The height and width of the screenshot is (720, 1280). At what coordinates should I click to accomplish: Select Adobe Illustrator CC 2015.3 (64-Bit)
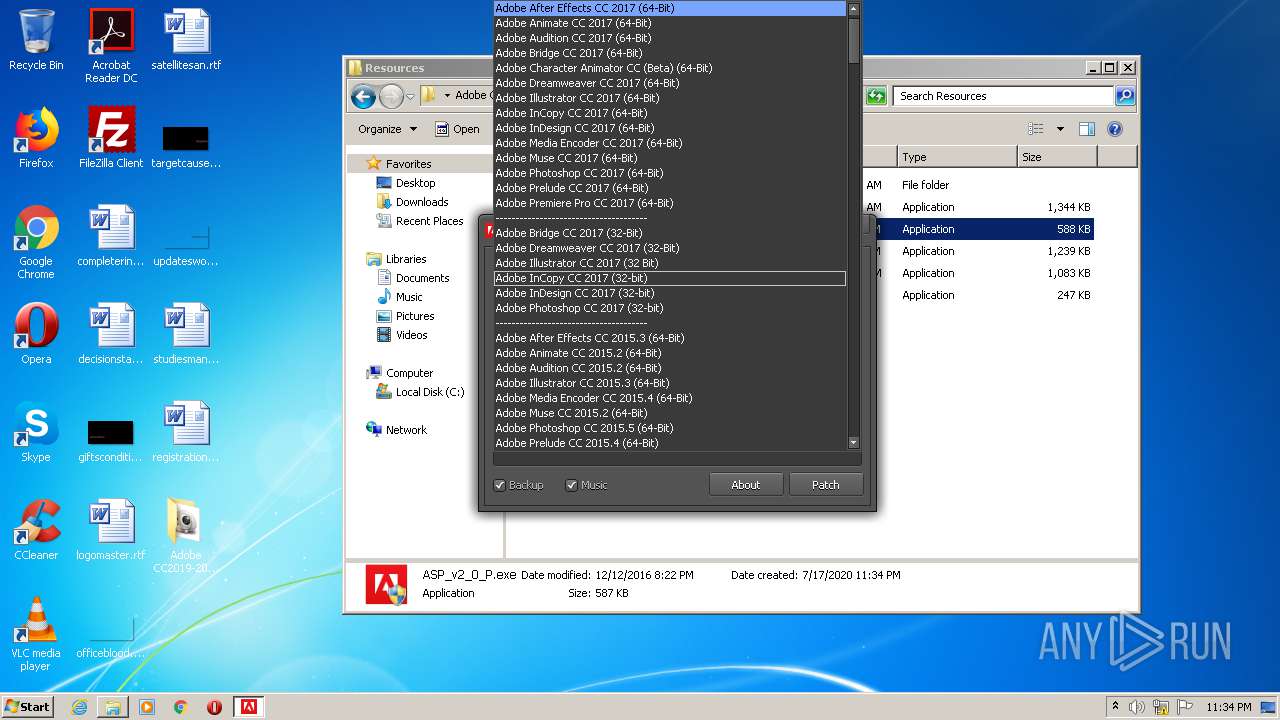coord(670,383)
